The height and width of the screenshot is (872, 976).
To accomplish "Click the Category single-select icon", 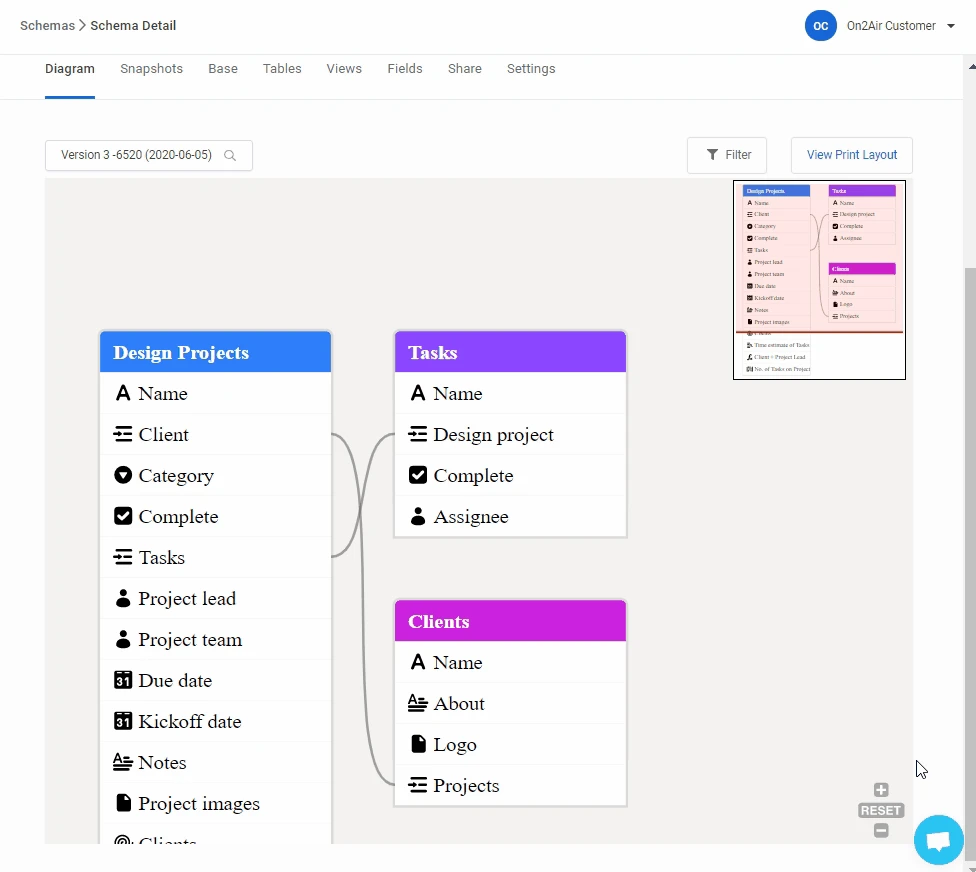I will (x=123, y=476).
